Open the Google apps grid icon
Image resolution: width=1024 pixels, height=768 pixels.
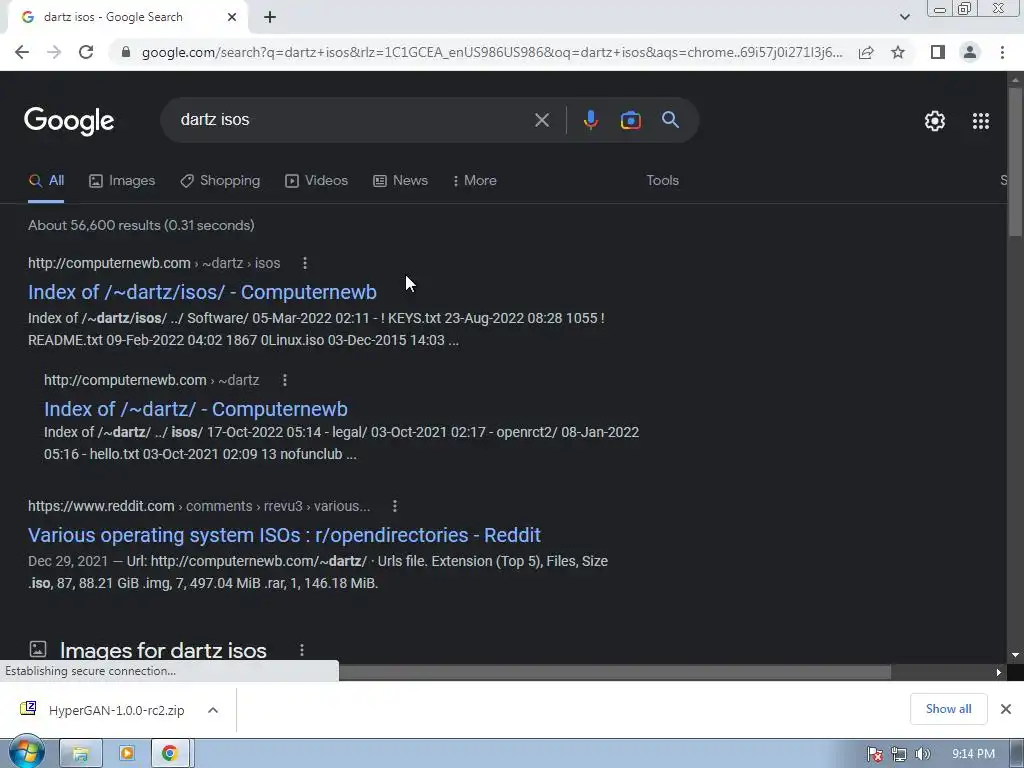[x=981, y=121]
